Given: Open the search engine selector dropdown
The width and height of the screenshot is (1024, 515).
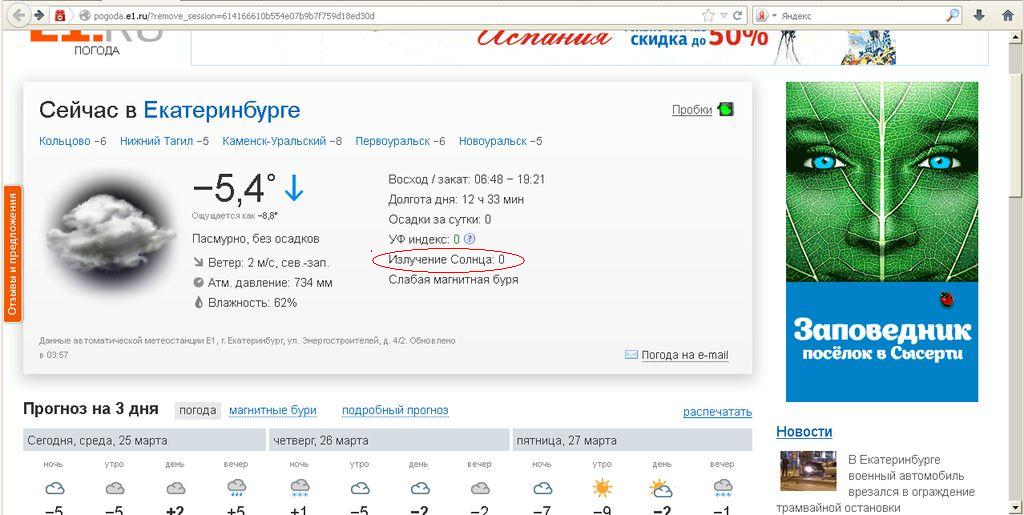Looking at the screenshot, I should (x=768, y=15).
